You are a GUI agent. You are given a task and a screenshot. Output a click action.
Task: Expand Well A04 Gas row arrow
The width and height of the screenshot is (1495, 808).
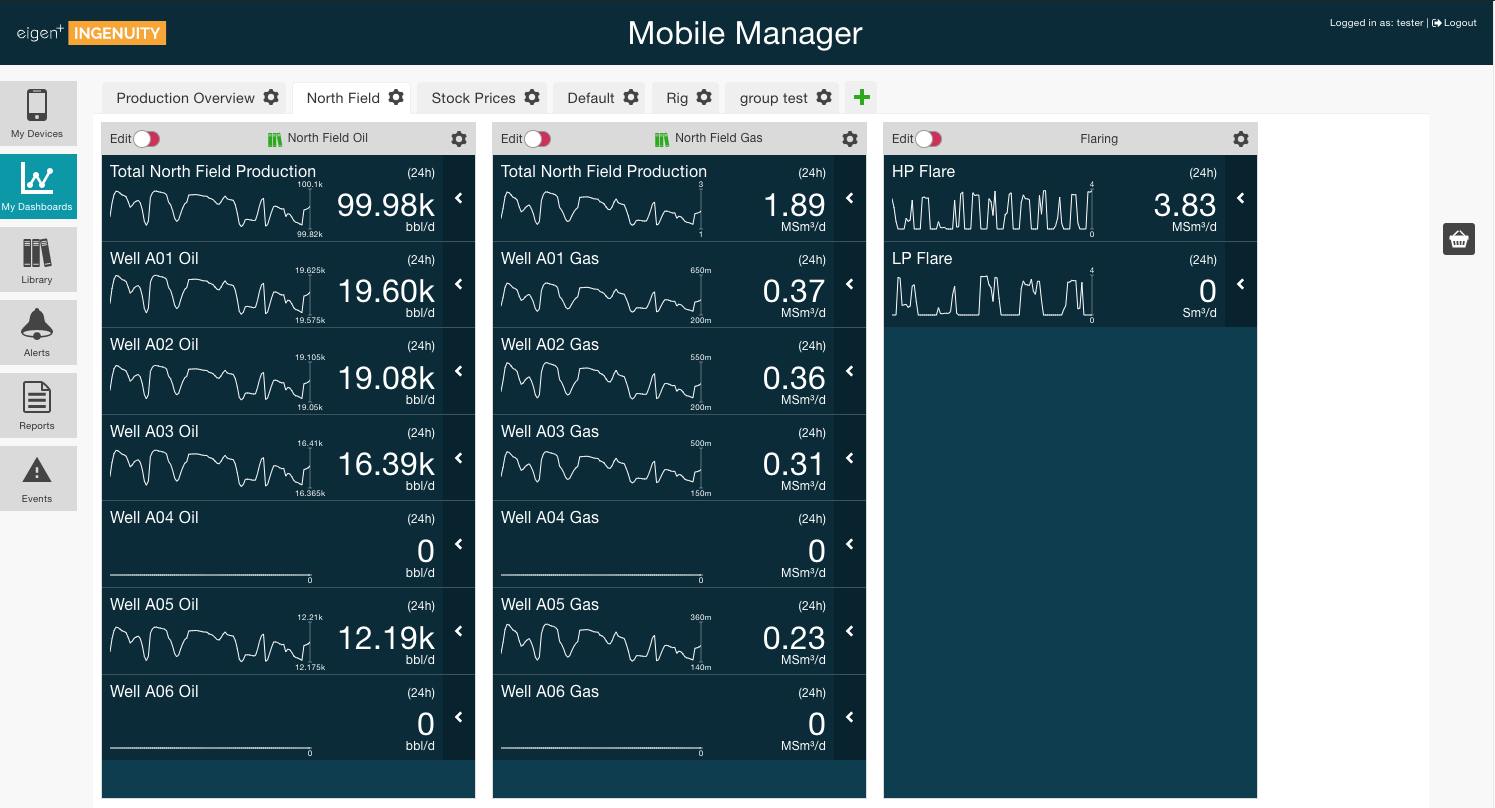click(850, 544)
